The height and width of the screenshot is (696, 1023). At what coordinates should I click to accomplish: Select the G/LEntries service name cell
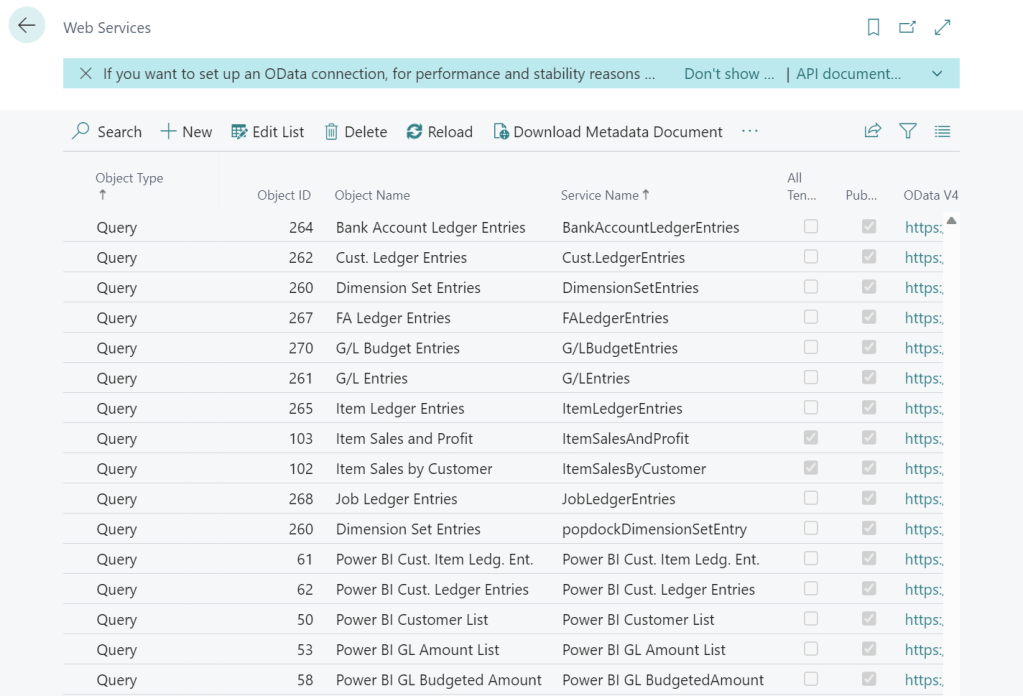(x=596, y=378)
